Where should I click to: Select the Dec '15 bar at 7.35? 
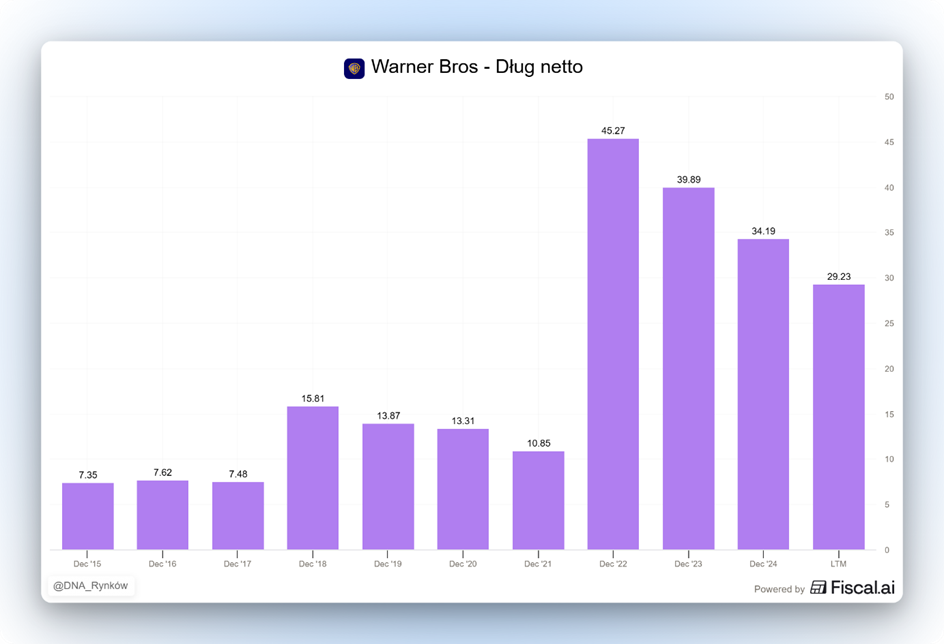click(88, 516)
